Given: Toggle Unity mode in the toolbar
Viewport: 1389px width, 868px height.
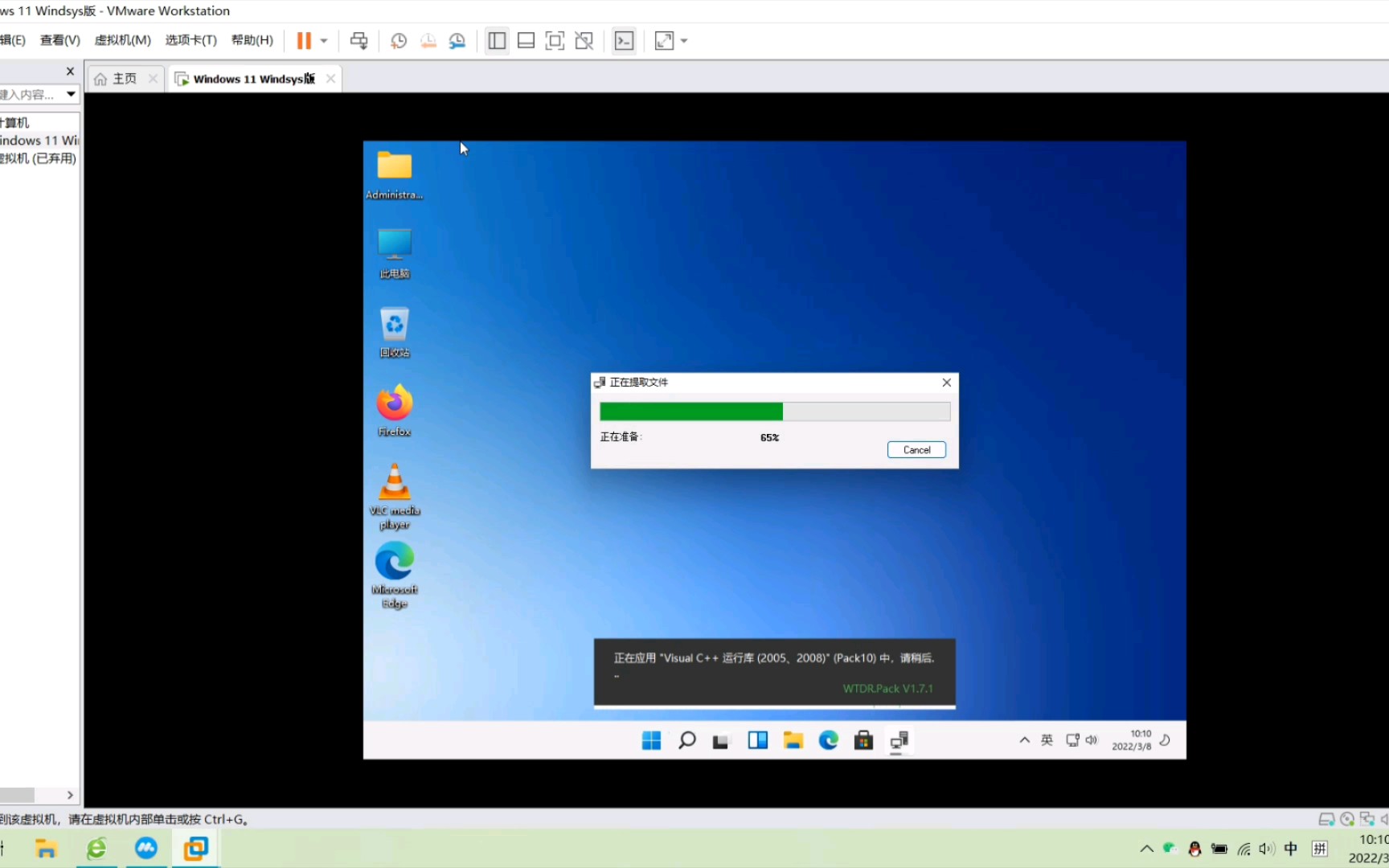Looking at the screenshot, I should point(584,40).
